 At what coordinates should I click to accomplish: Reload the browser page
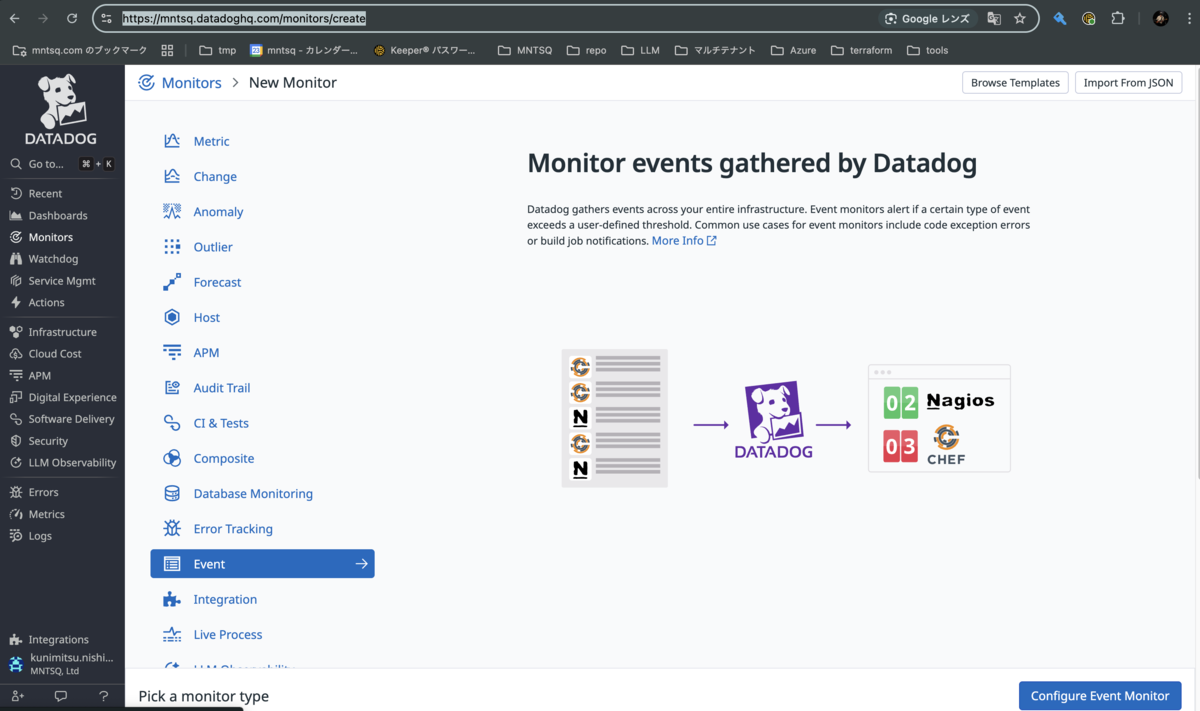[72, 18]
